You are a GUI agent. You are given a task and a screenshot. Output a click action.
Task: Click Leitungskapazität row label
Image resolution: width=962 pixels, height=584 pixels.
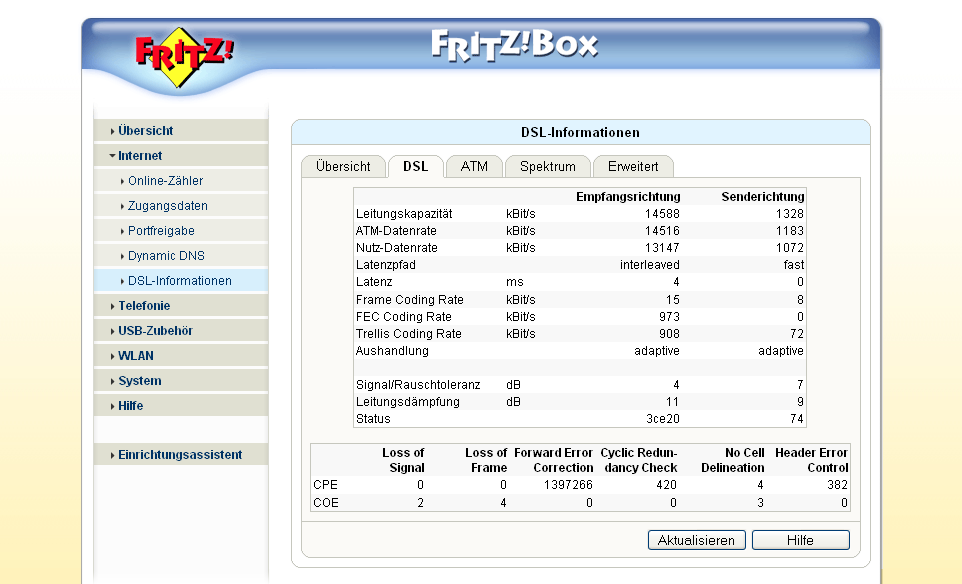tap(404, 214)
